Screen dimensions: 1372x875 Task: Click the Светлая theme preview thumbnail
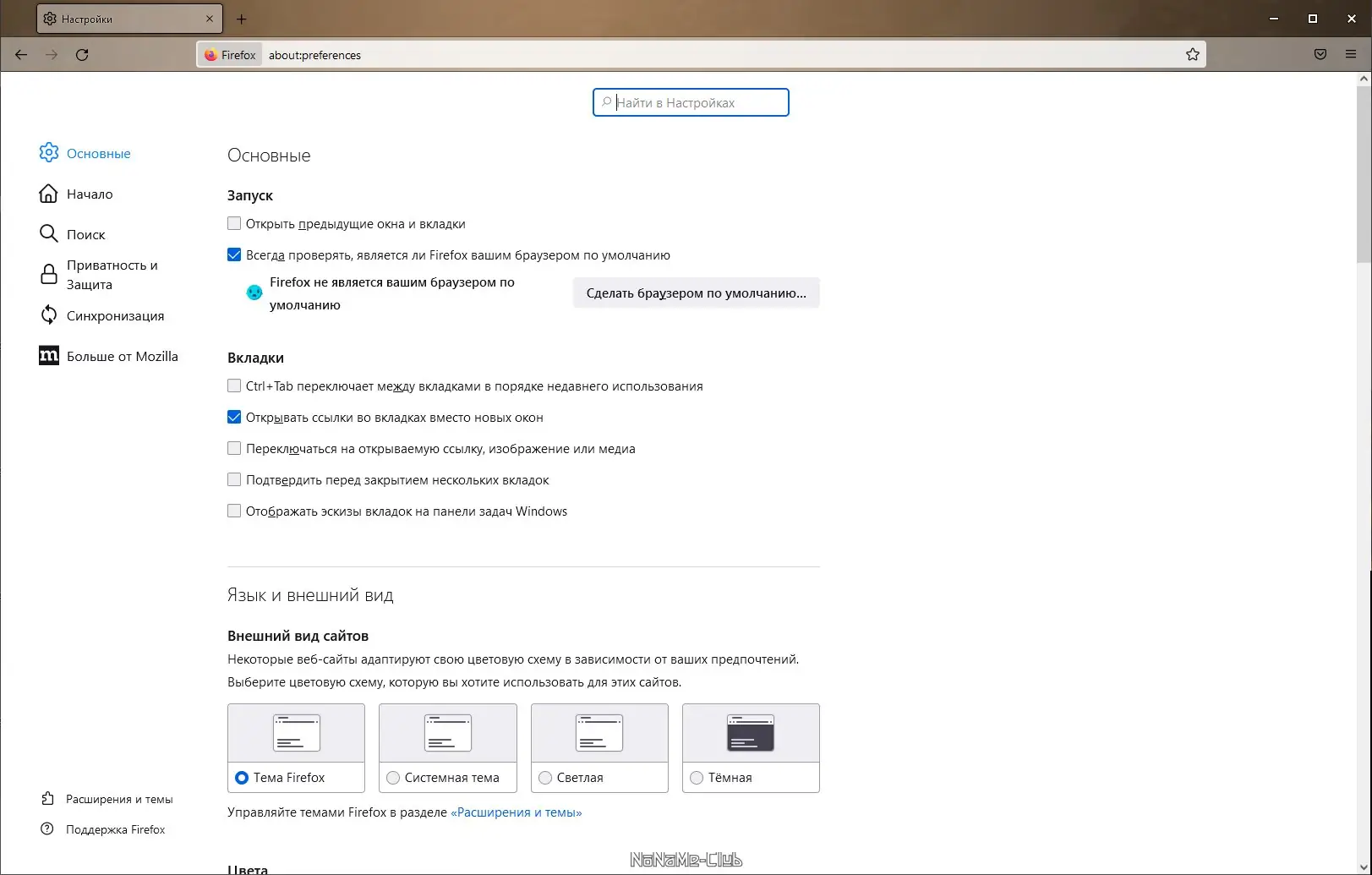[599, 733]
